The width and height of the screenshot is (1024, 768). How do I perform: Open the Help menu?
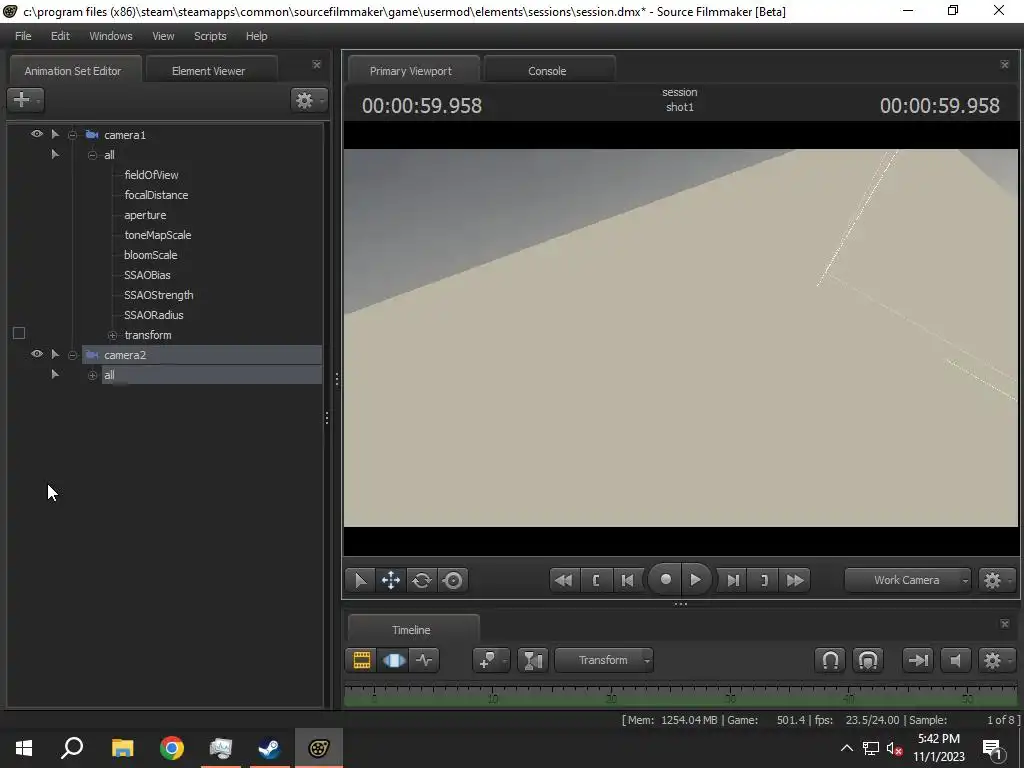click(257, 36)
